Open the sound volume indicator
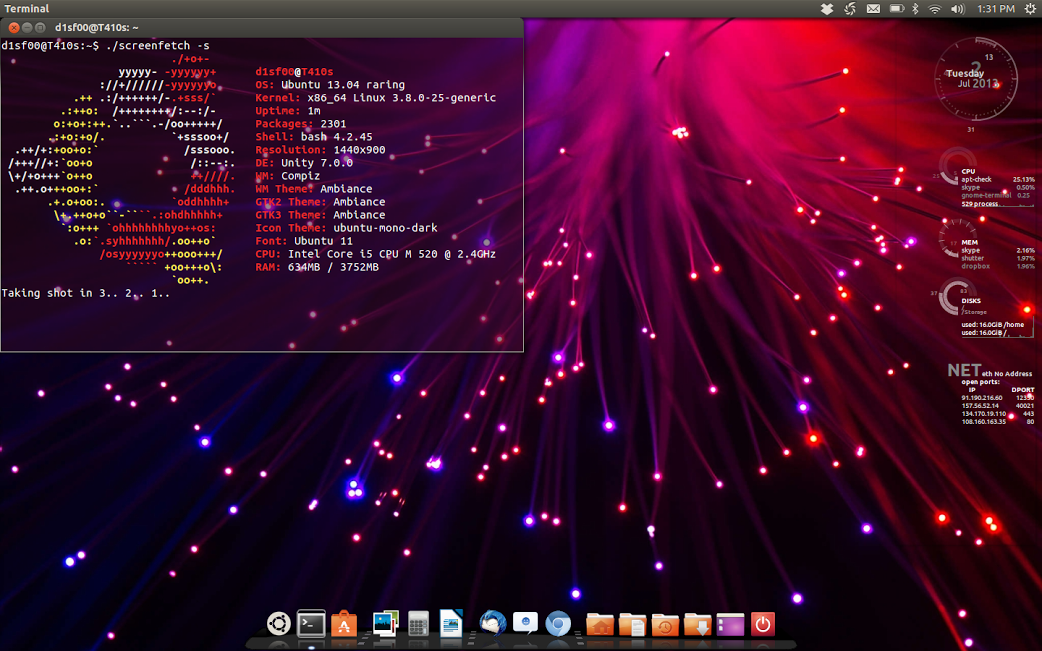Screen dimensions: 1042x651 tap(958, 9)
